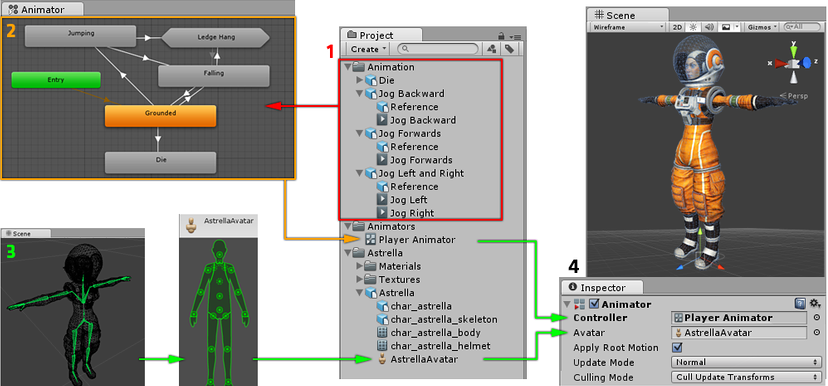Toggle scene audio speaker icon
828x386 pixels.
pyautogui.click(x=709, y=27)
